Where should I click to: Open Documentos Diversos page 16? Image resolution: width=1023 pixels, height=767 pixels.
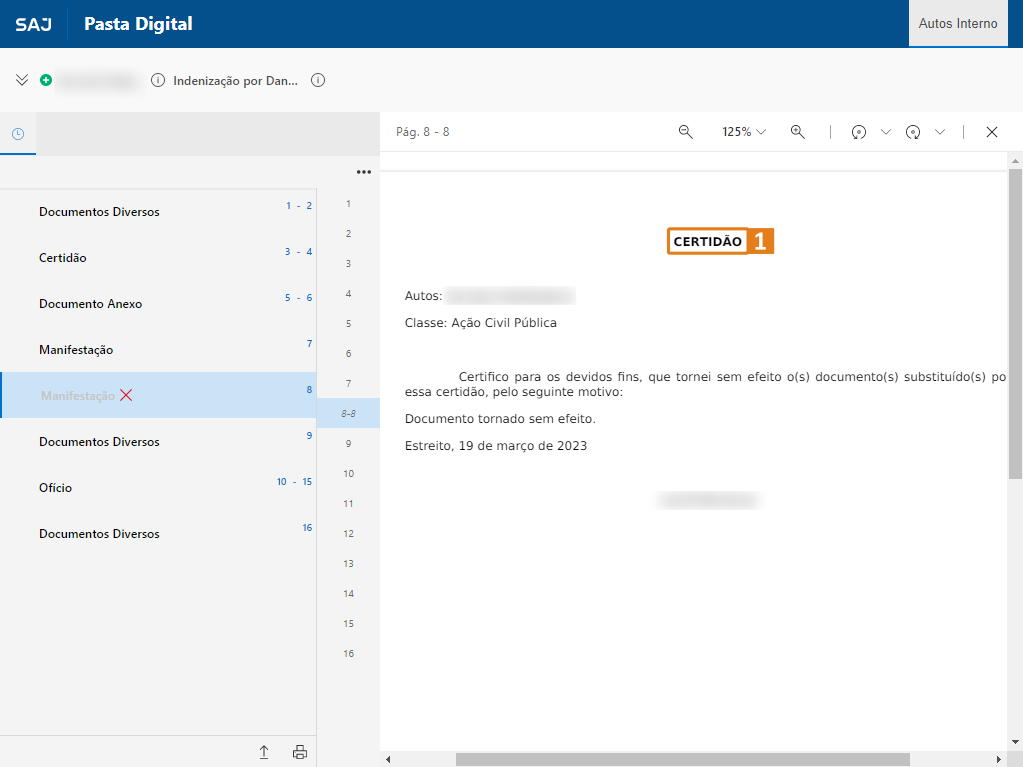[158, 534]
